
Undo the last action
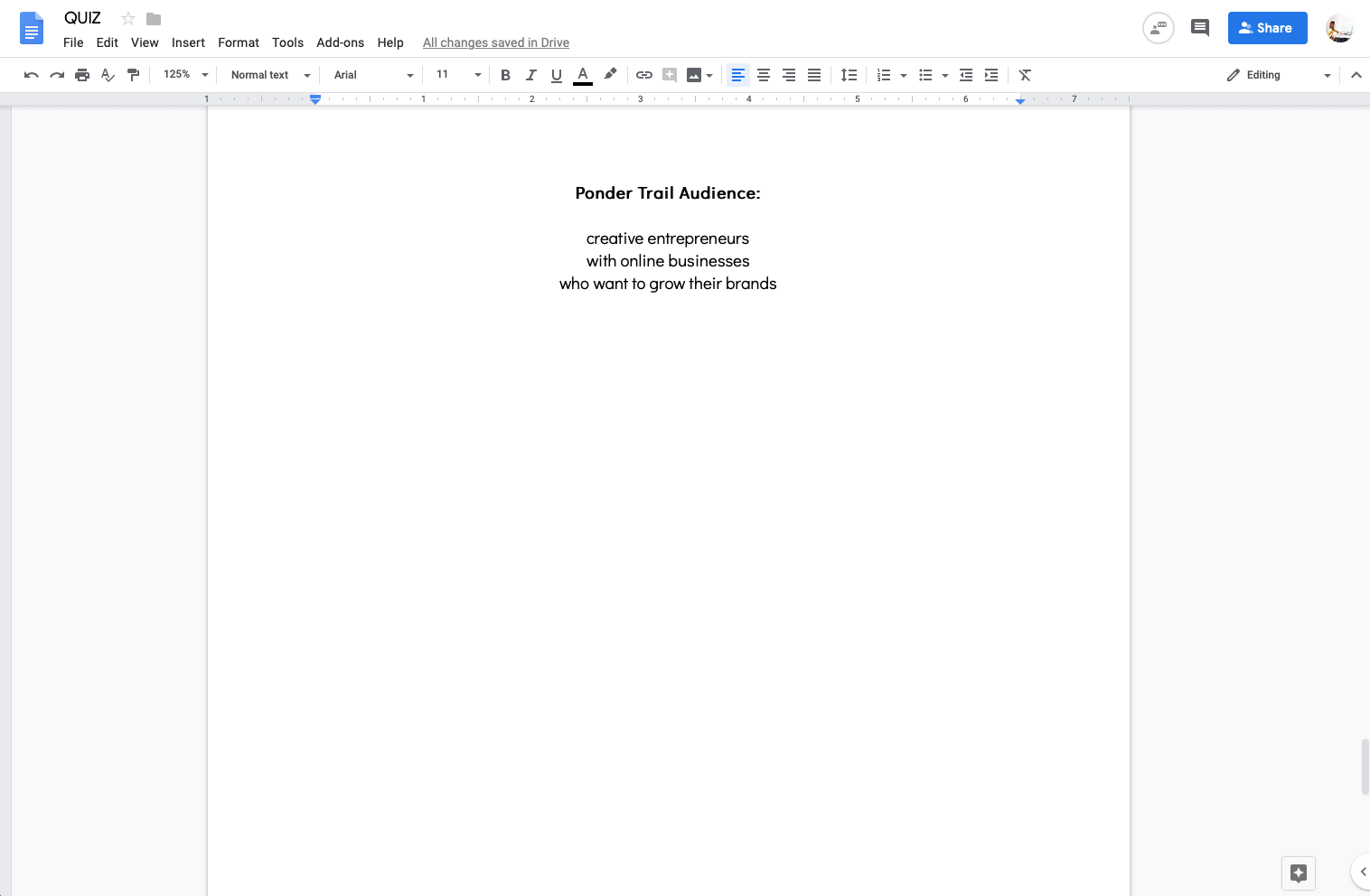pos(32,75)
